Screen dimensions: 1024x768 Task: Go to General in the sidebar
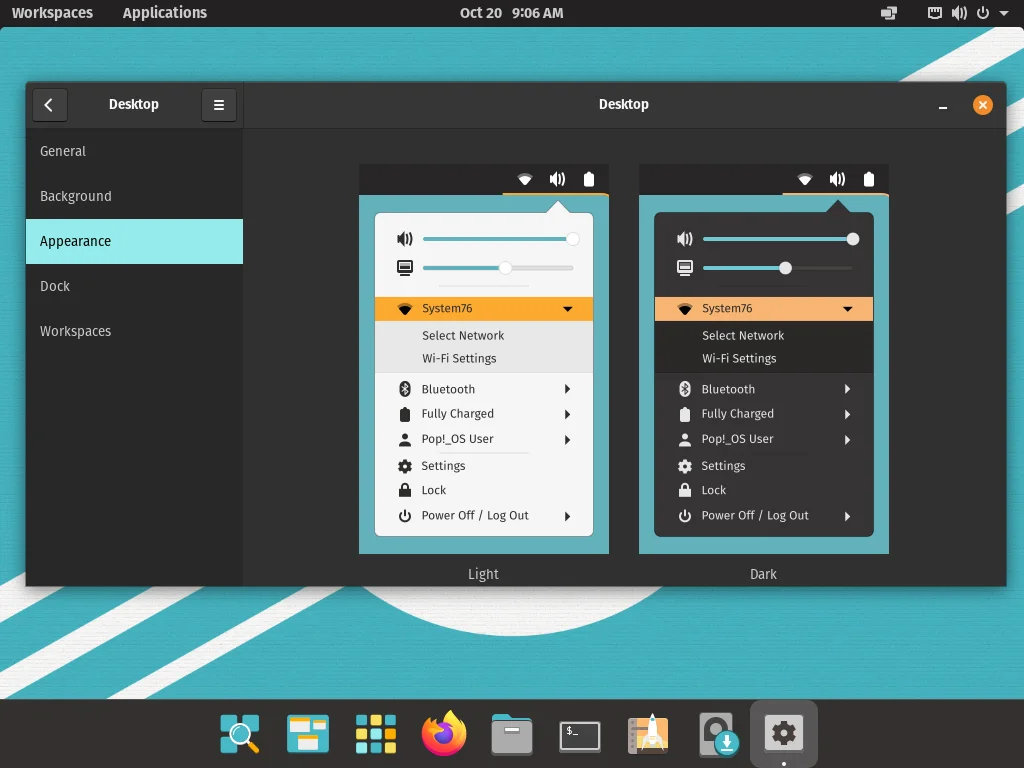click(x=134, y=151)
